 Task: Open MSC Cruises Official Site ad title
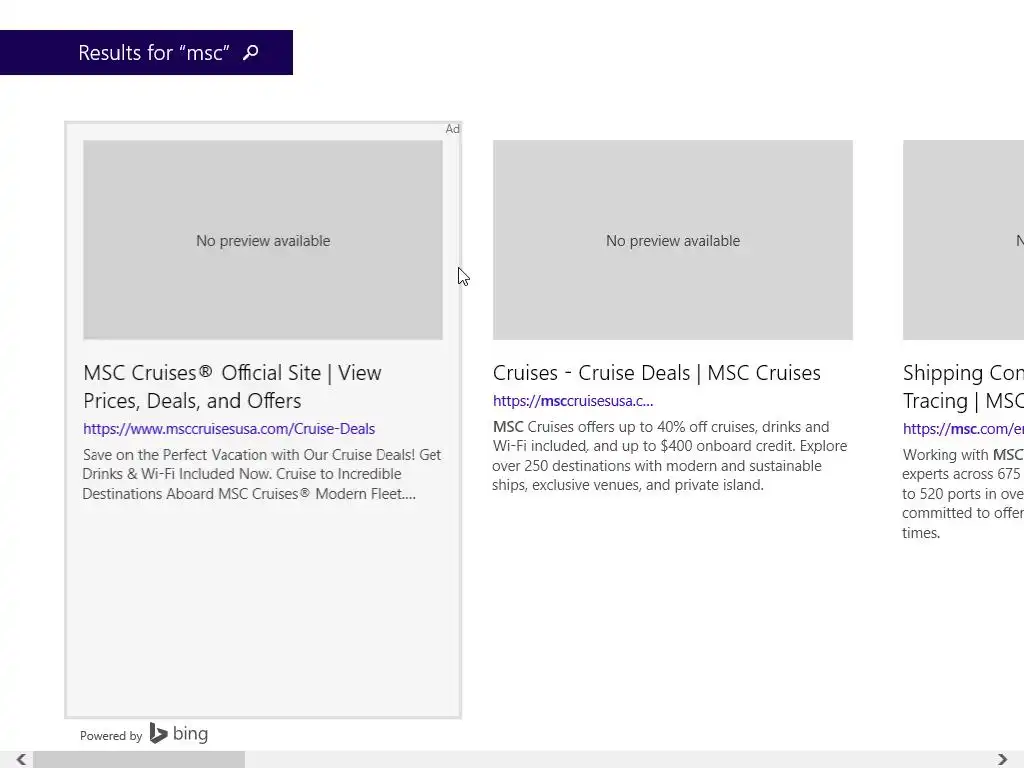232,387
